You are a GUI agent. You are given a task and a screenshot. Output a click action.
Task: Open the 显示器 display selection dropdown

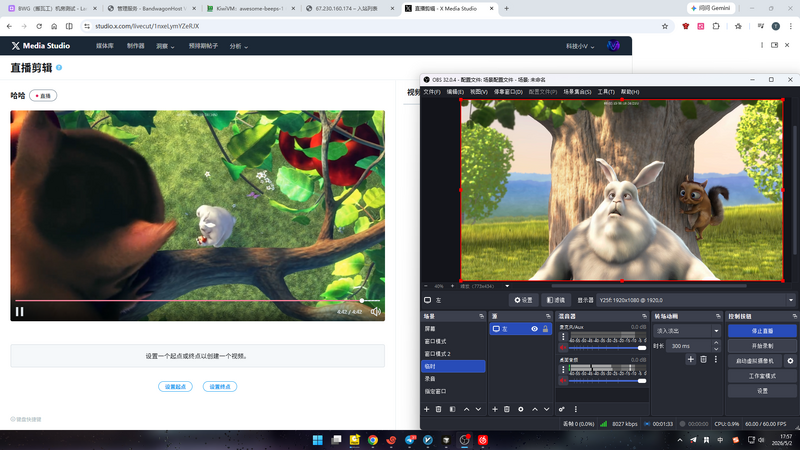pos(695,300)
